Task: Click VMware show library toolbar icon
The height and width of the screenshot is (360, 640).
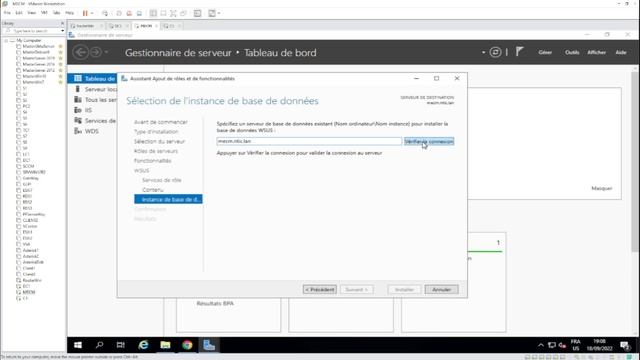Action: (153, 13)
